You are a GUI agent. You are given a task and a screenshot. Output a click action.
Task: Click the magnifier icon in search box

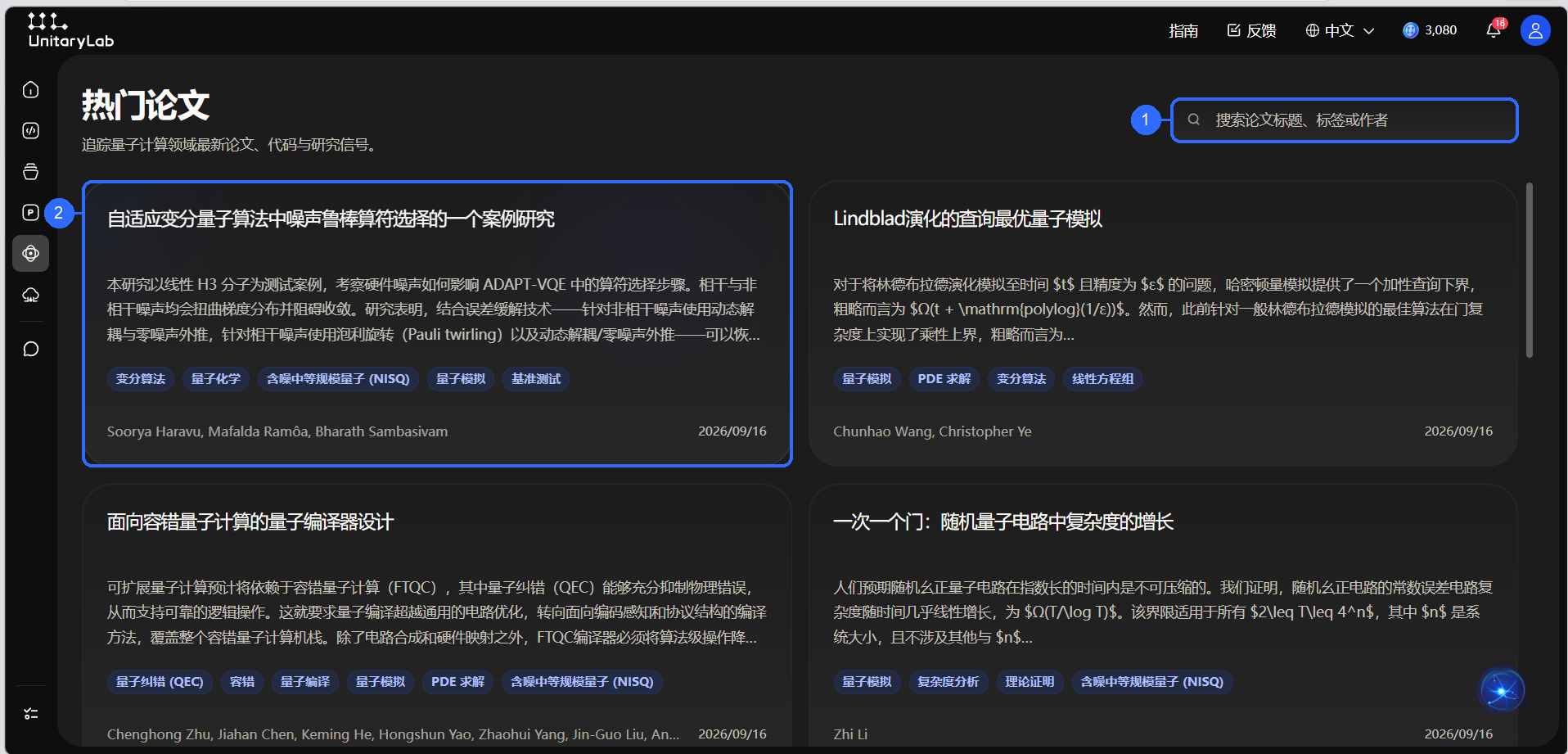tap(1194, 120)
